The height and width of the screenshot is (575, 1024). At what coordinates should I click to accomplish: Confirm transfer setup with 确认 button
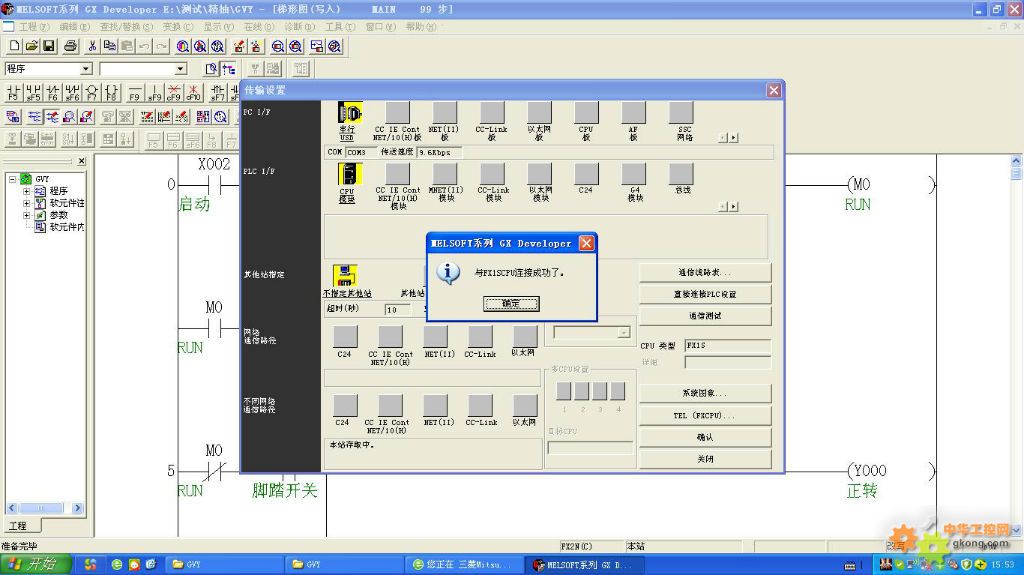pyautogui.click(x=705, y=437)
